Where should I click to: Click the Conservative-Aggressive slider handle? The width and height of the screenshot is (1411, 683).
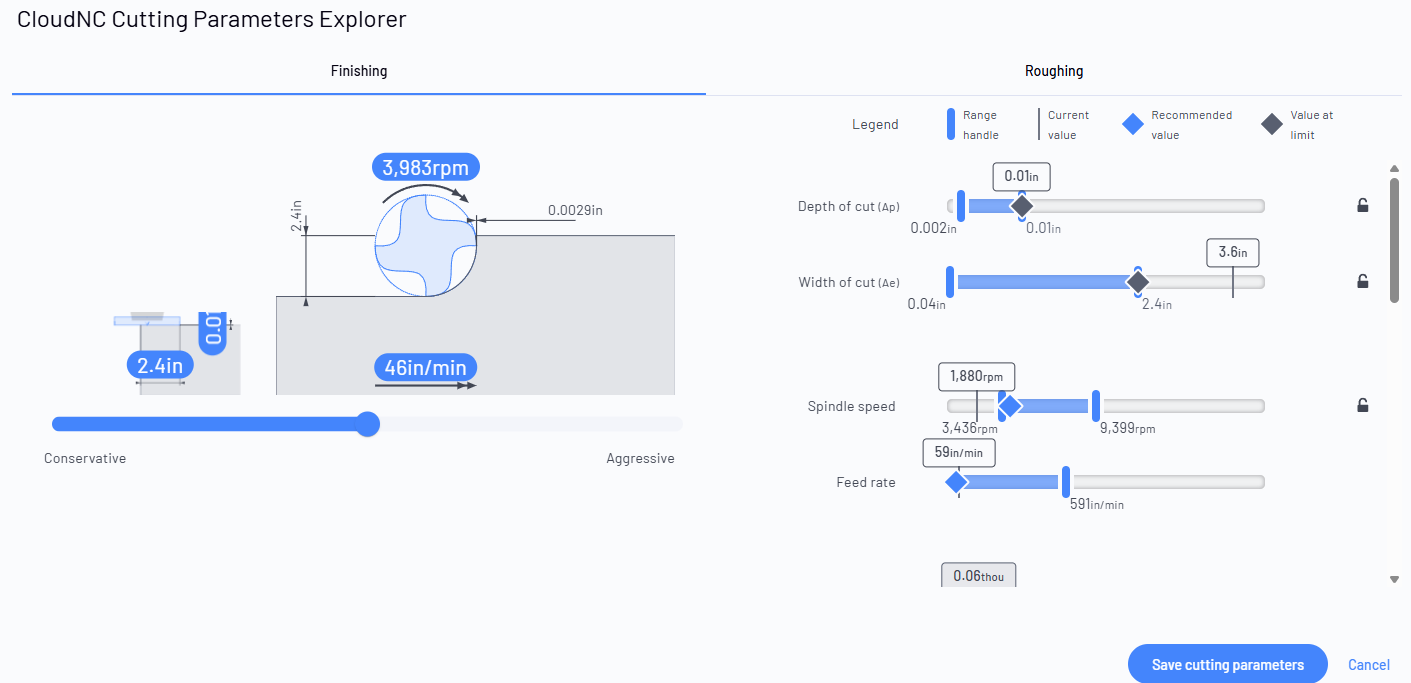coord(368,424)
